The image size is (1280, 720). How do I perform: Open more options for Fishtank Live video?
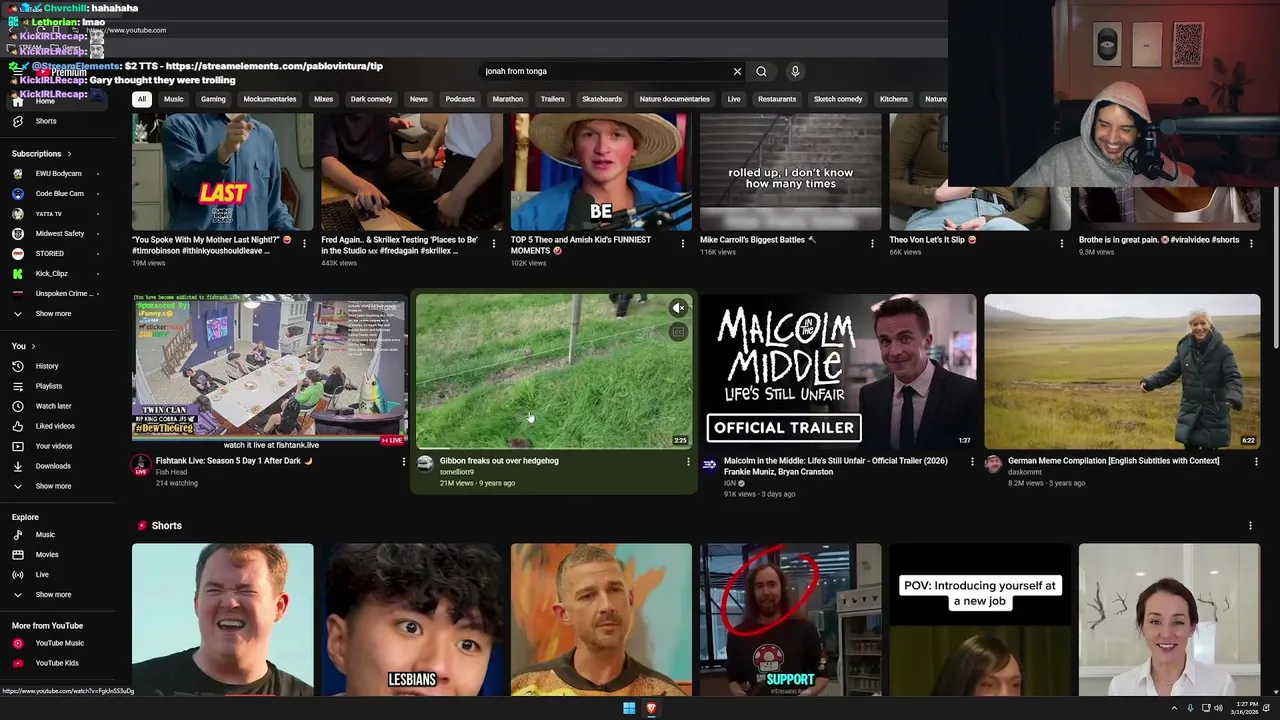click(404, 462)
